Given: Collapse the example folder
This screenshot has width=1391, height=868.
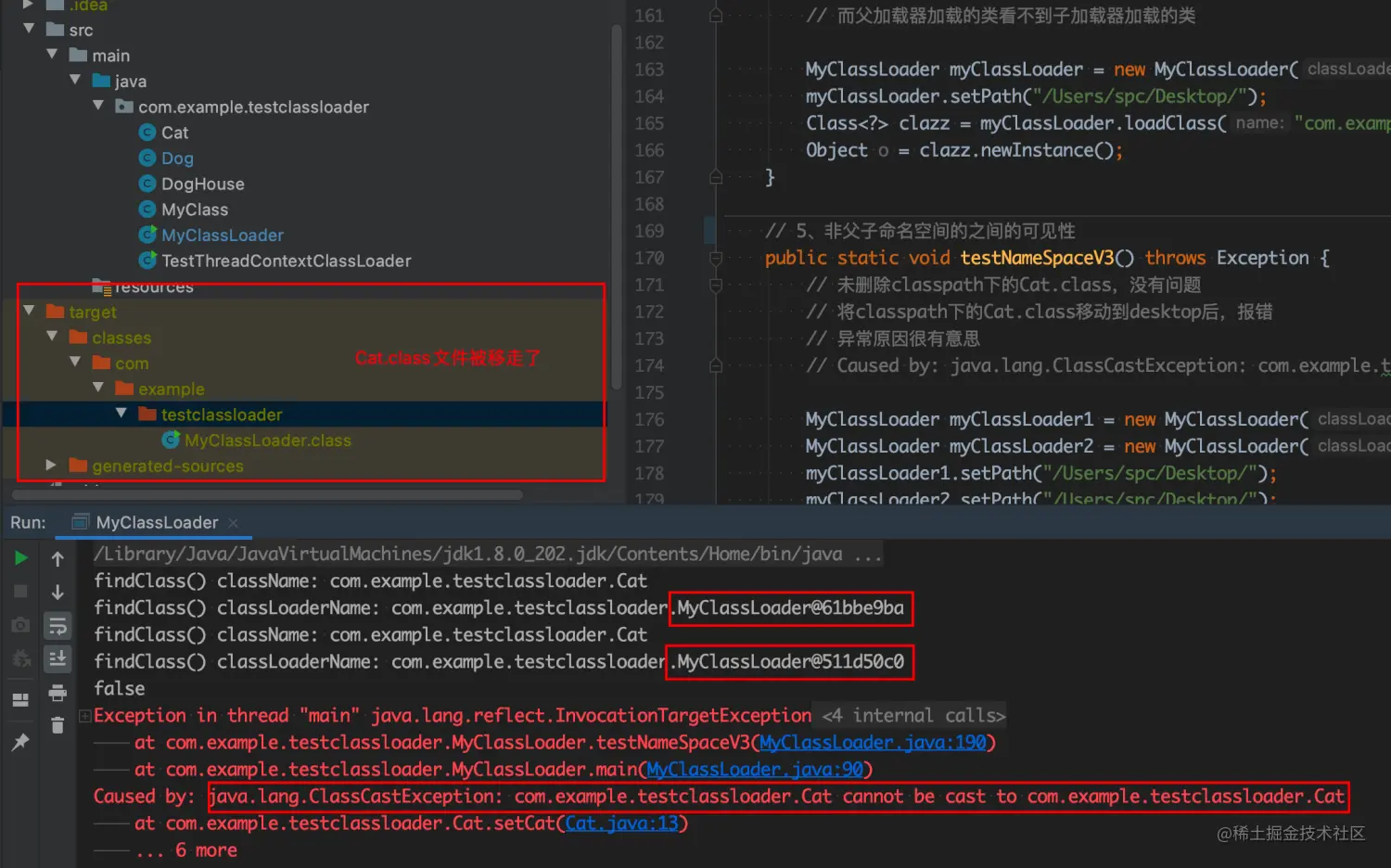Looking at the screenshot, I should (99, 388).
